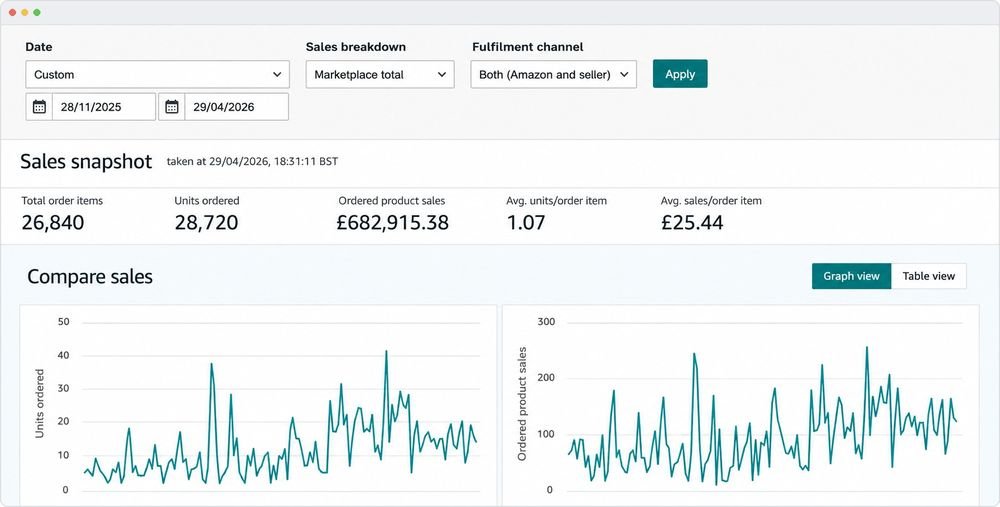Image resolution: width=1000 pixels, height=507 pixels.
Task: Click the Date label
Action: (39, 47)
